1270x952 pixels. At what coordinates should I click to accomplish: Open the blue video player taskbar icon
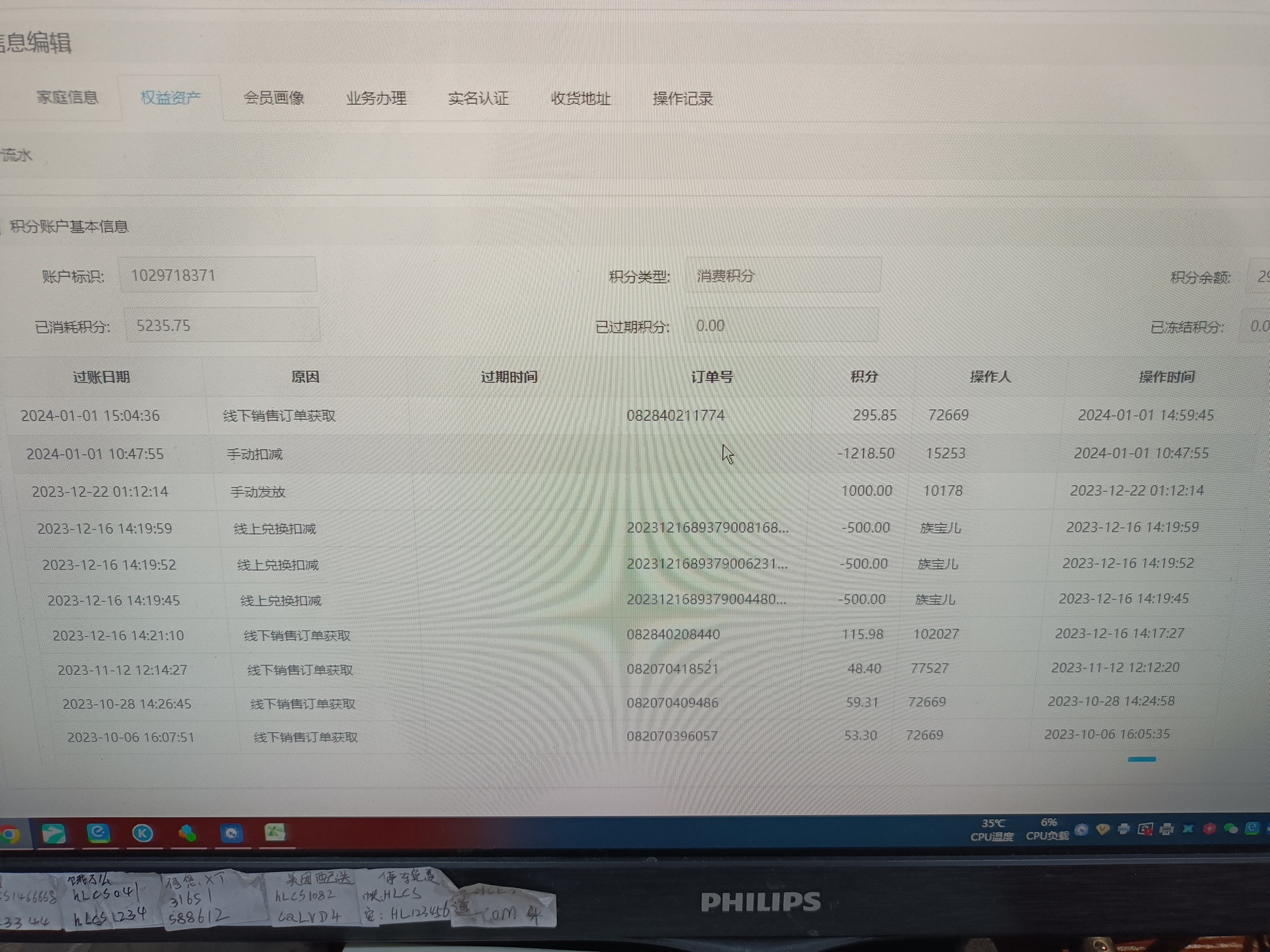click(231, 833)
